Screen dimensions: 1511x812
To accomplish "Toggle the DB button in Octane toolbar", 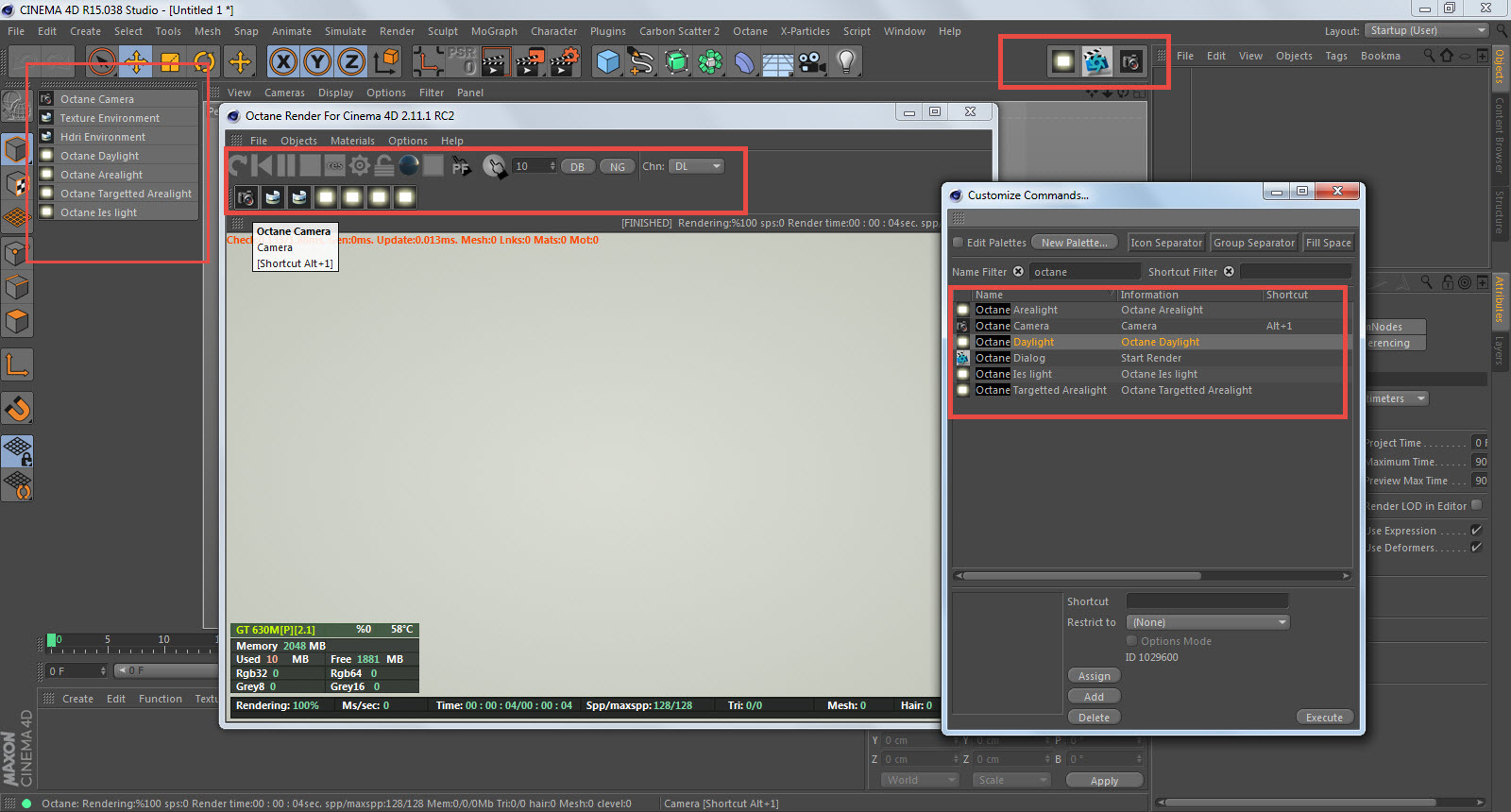I will pyautogui.click(x=578, y=167).
